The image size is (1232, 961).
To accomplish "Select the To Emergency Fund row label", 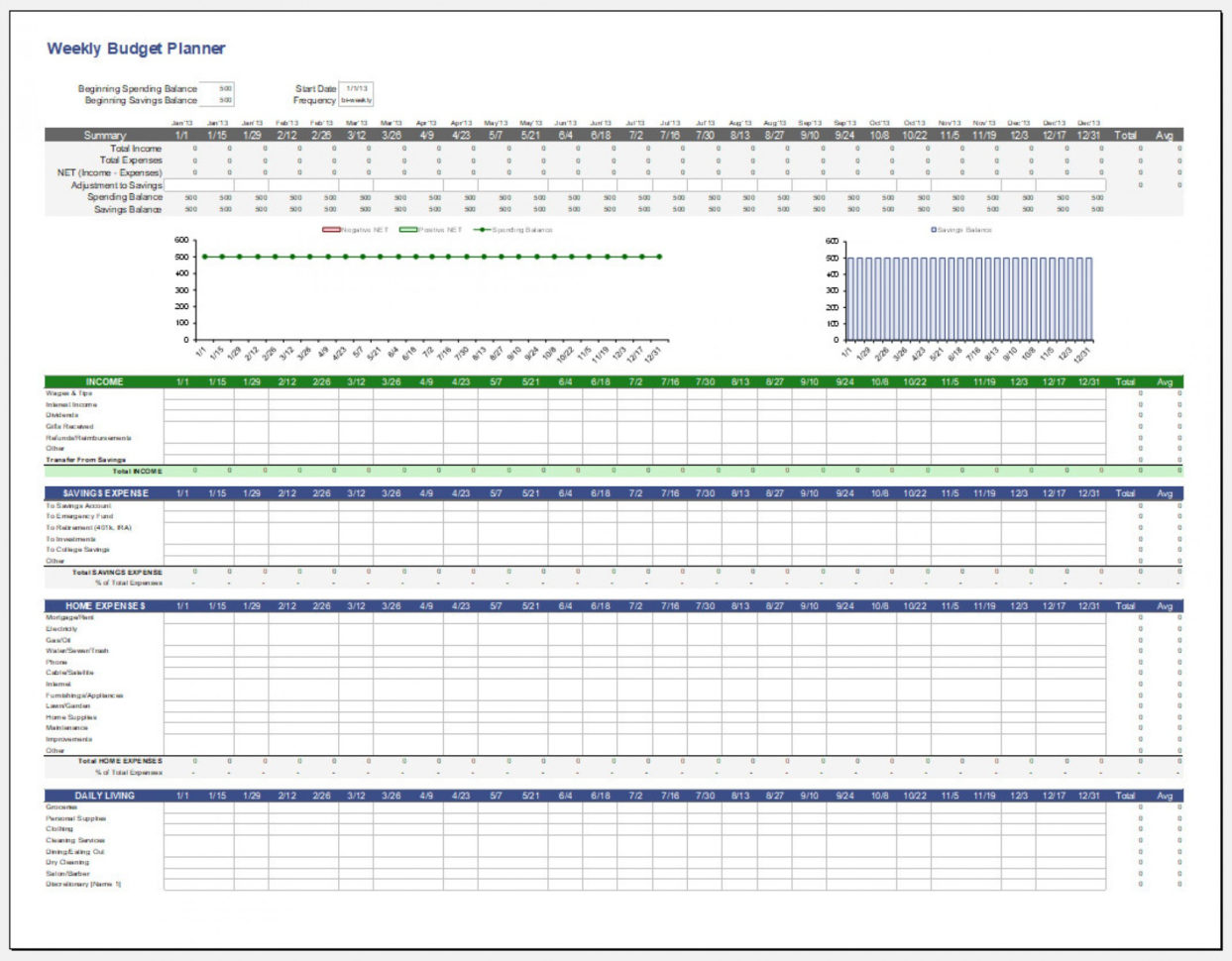I will coord(79,516).
